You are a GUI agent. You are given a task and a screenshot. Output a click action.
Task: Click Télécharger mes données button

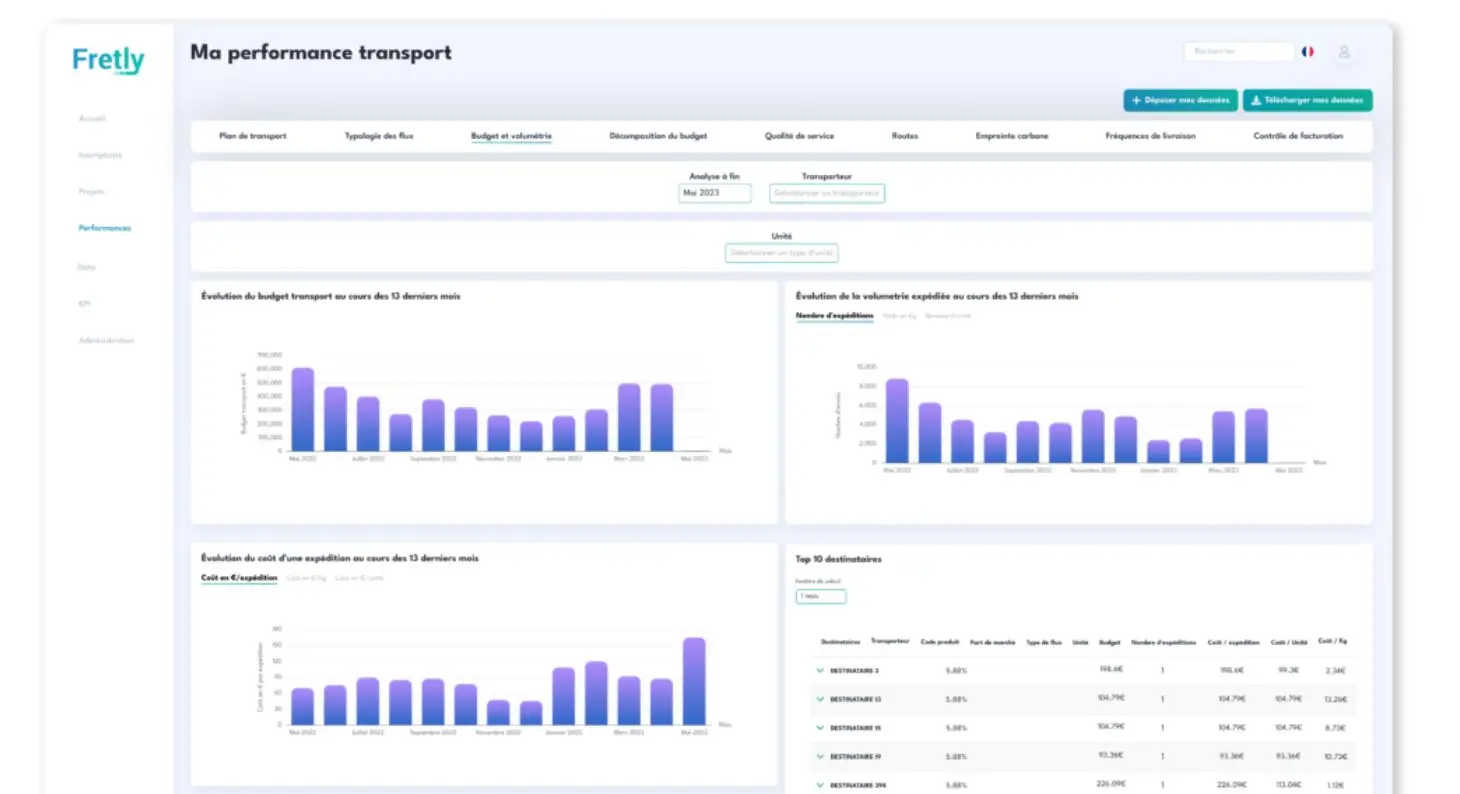click(x=1308, y=100)
